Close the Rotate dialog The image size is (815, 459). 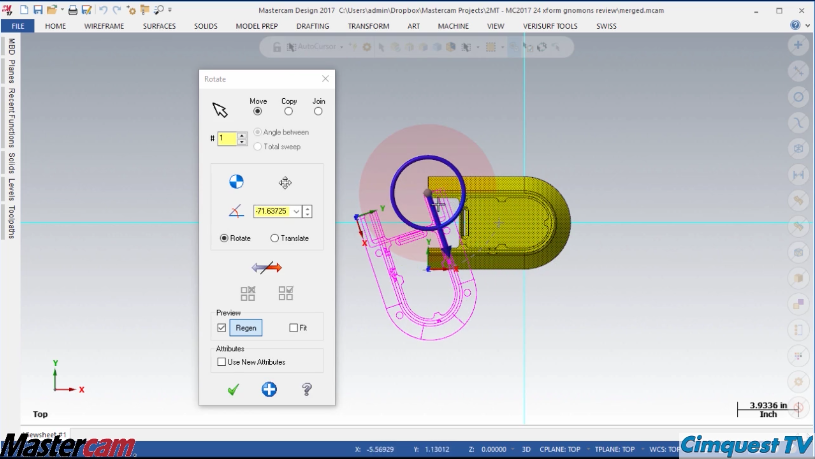pos(325,78)
